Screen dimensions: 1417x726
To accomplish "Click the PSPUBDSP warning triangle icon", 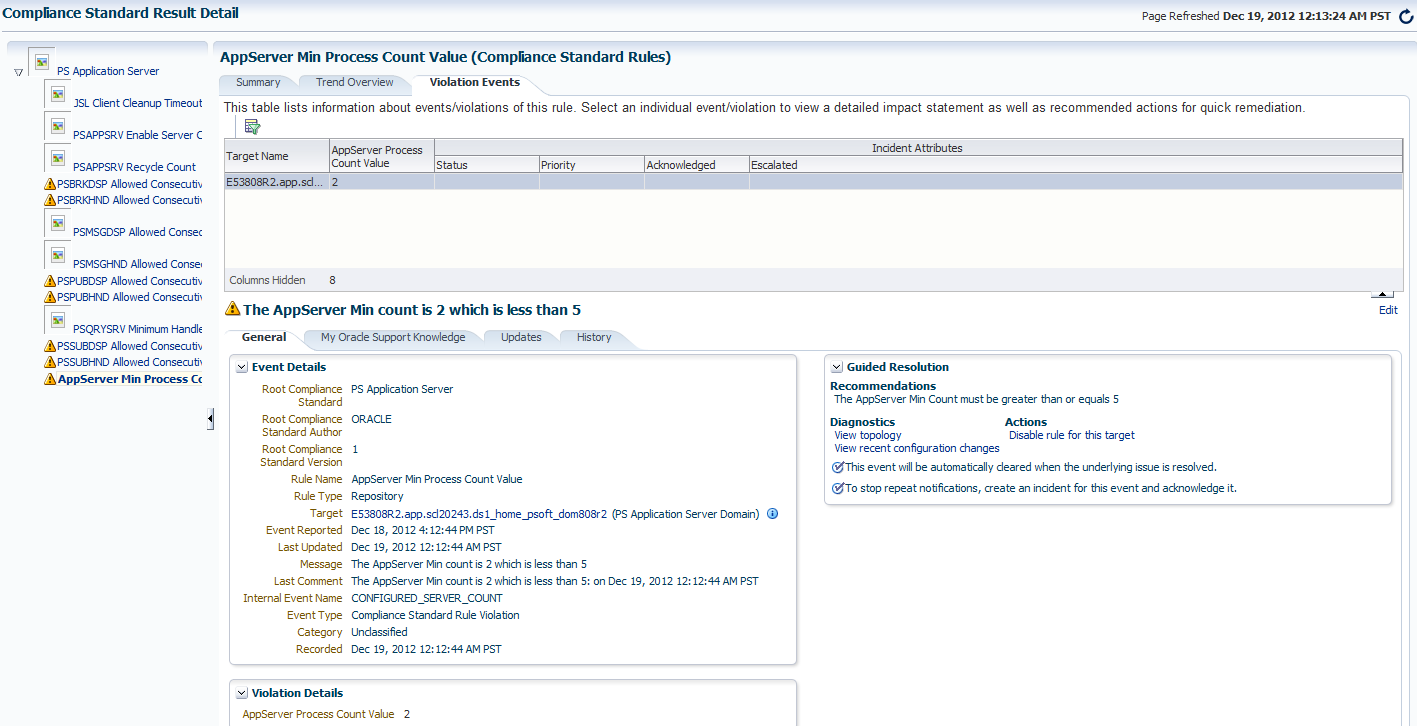I will pos(50,281).
